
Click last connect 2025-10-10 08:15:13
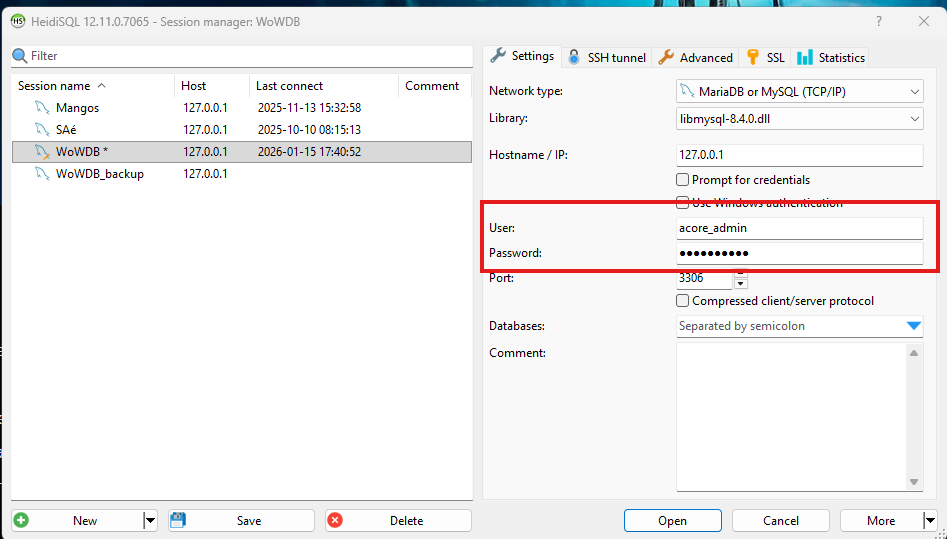(x=309, y=129)
